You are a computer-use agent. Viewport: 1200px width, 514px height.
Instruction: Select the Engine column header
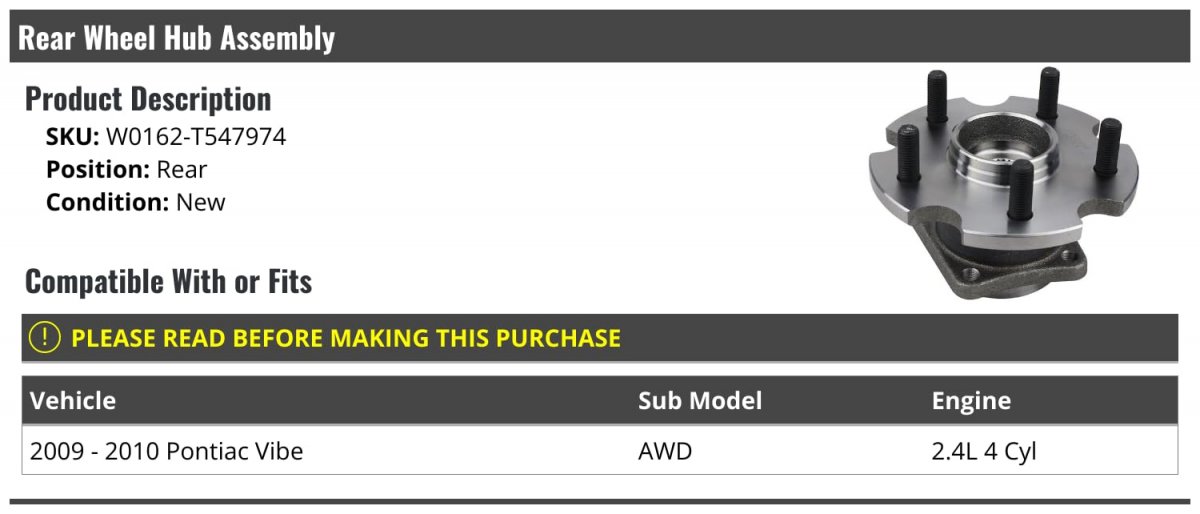[971, 401]
